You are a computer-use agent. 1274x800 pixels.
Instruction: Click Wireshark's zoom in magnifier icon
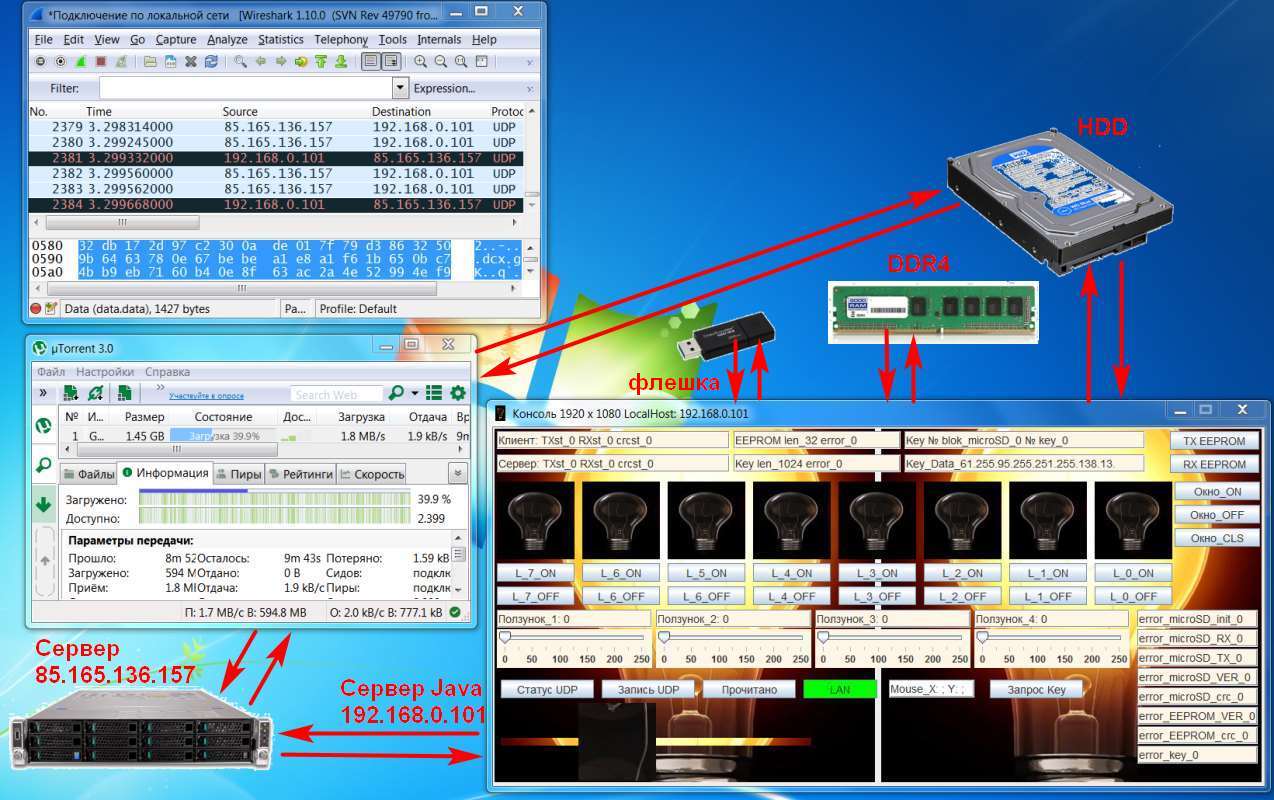[x=421, y=62]
